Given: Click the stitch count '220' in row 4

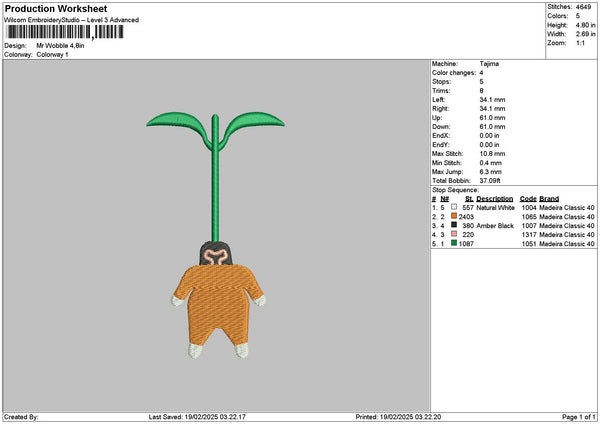Looking at the screenshot, I should click(468, 235).
